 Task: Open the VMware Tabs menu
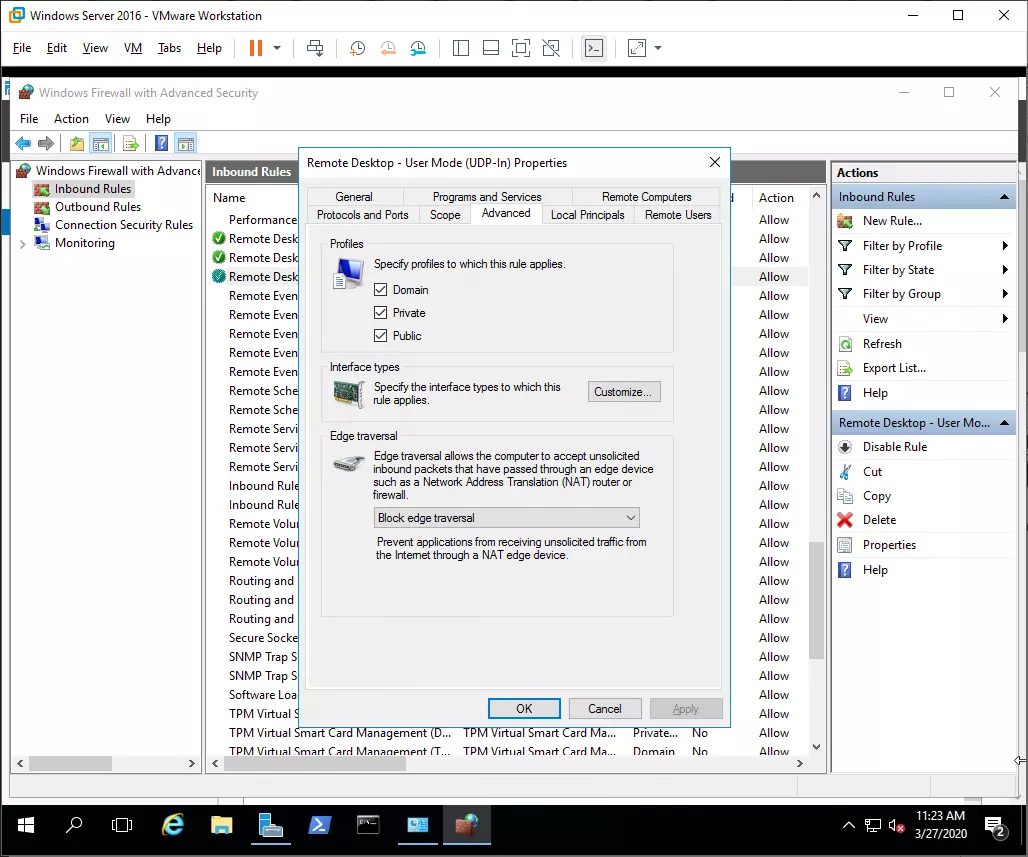169,48
